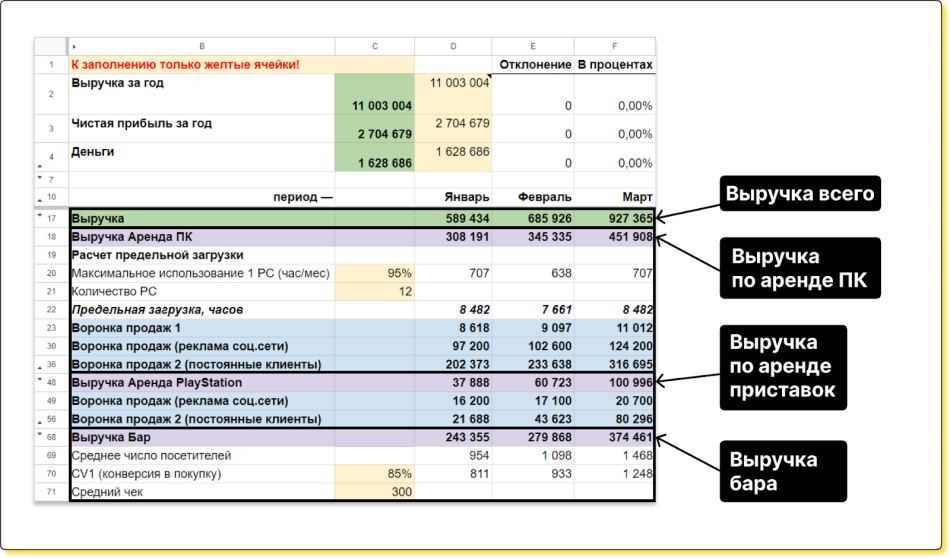This screenshot has height=558, width=950.
Task: Expand hidden rows with arrow at row 17
Action: [39, 214]
